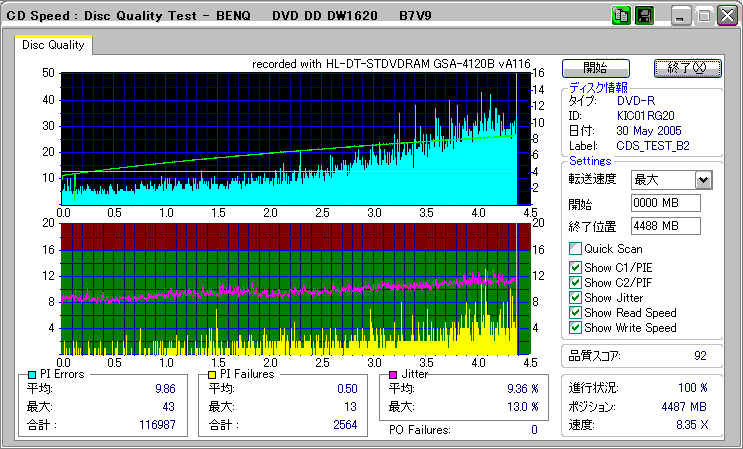This screenshot has height=449, width=743.
Task: Minimize the CD Speed window
Action: [681, 17]
